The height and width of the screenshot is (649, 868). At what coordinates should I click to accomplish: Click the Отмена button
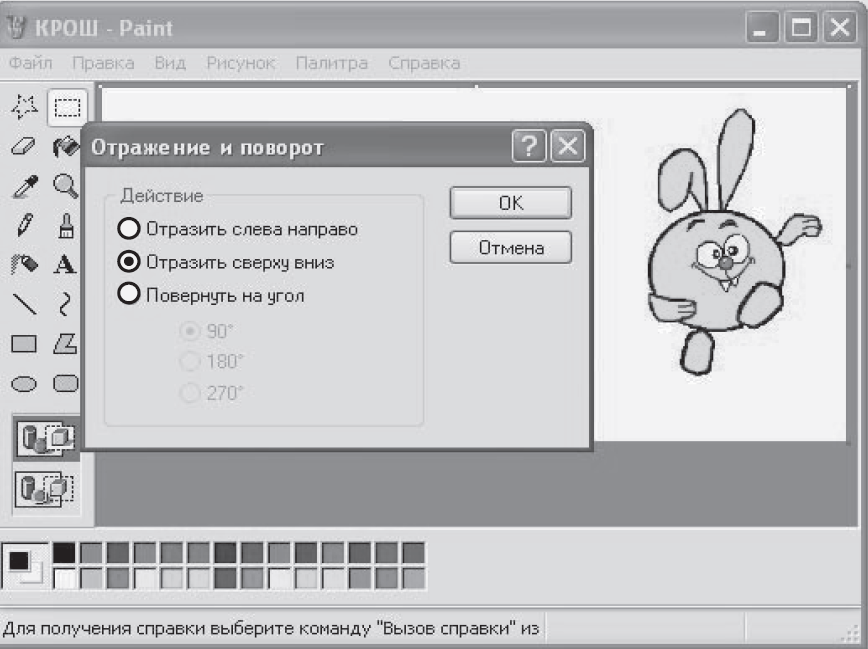point(510,247)
